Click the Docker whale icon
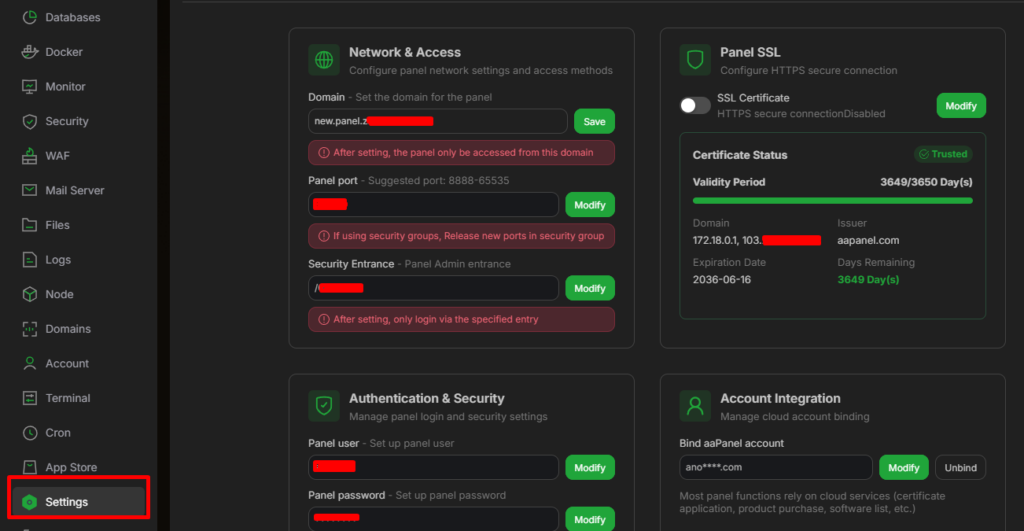Screen dimensions: 1024x531 29,52
